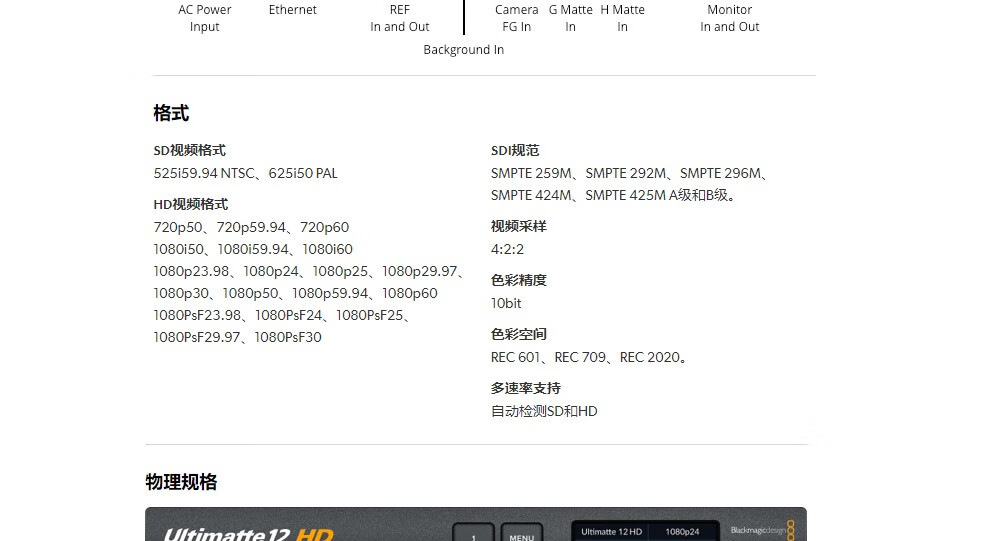
Task: Click the REC 601、REC 709、REC 2020 line
Action: pos(589,357)
